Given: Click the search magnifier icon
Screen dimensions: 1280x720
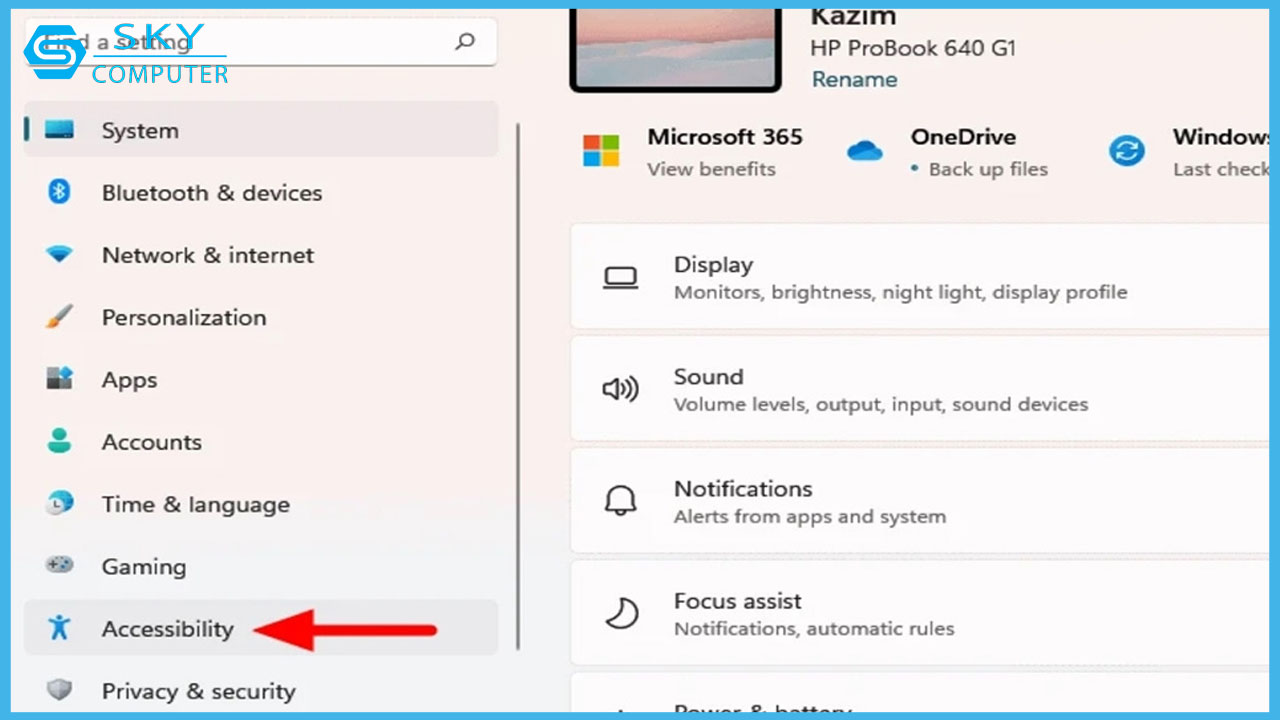Looking at the screenshot, I should (x=465, y=42).
